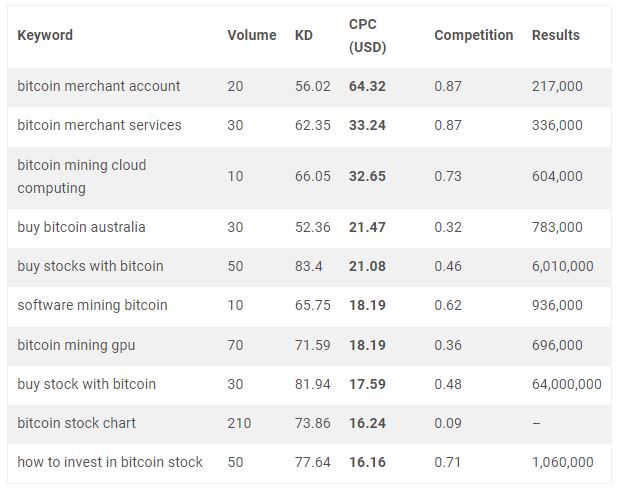Screen dimensions: 620x488
Task: Click the 64.32 CPC value
Action: coord(367,86)
